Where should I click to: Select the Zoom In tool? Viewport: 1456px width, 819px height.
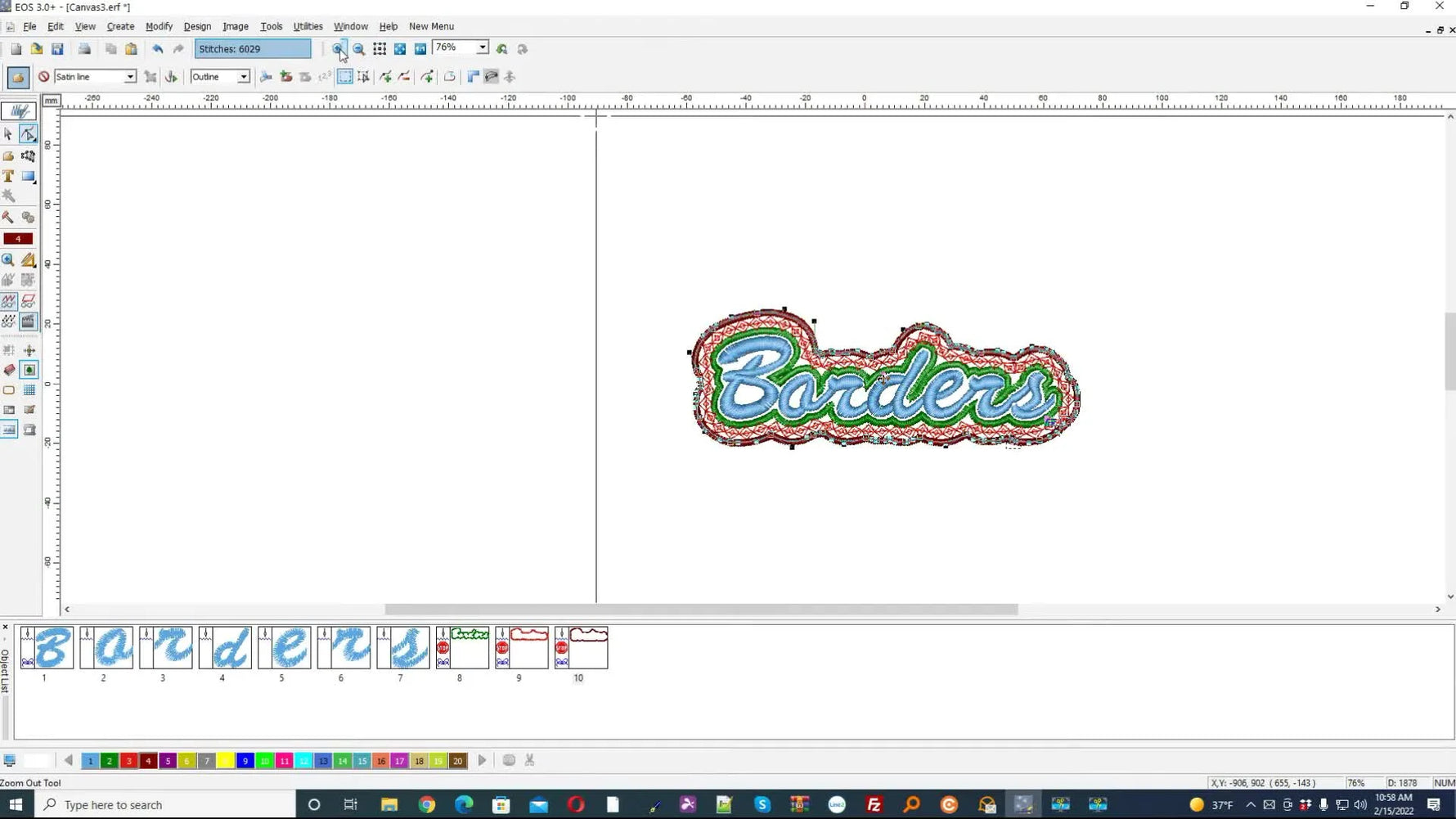pyautogui.click(x=339, y=47)
